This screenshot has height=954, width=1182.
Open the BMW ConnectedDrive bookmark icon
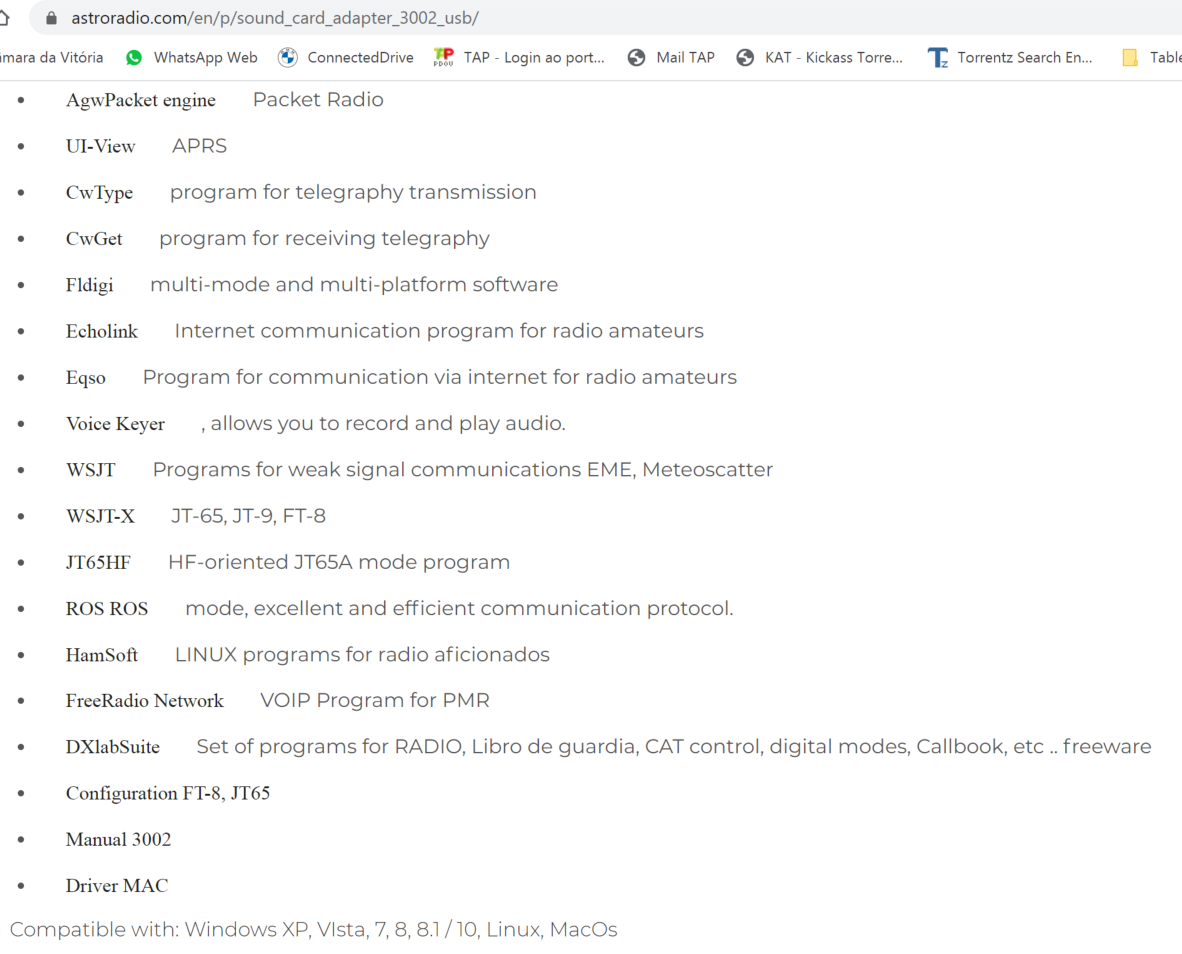point(287,58)
